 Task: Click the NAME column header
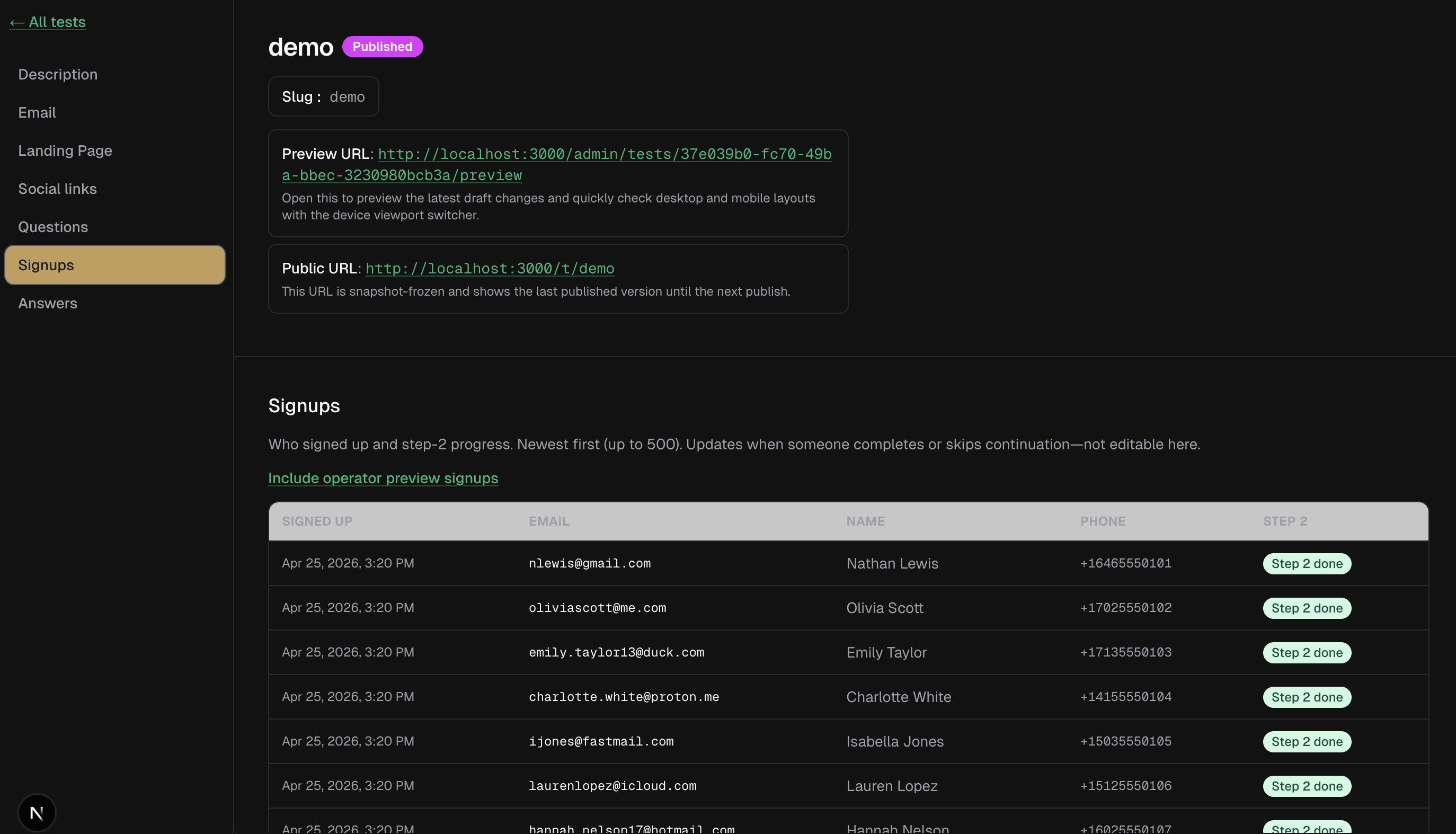click(x=865, y=521)
